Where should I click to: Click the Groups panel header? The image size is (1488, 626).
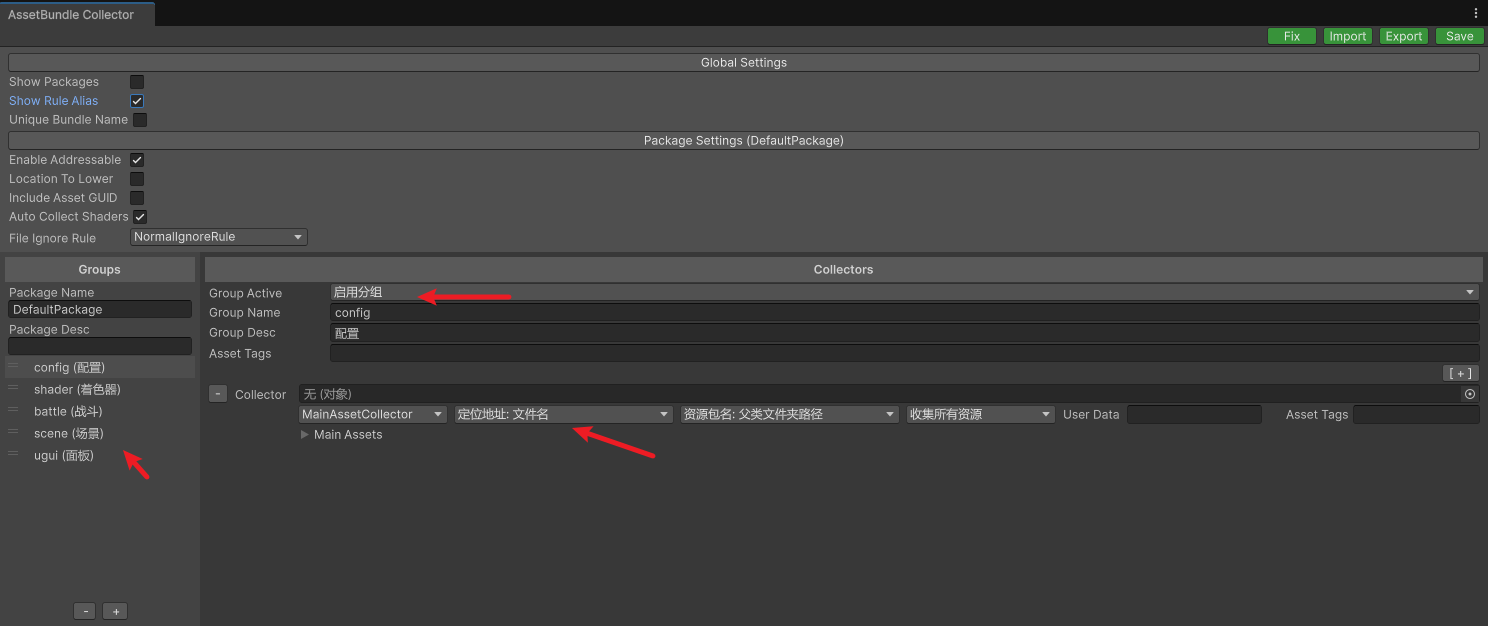click(x=100, y=269)
